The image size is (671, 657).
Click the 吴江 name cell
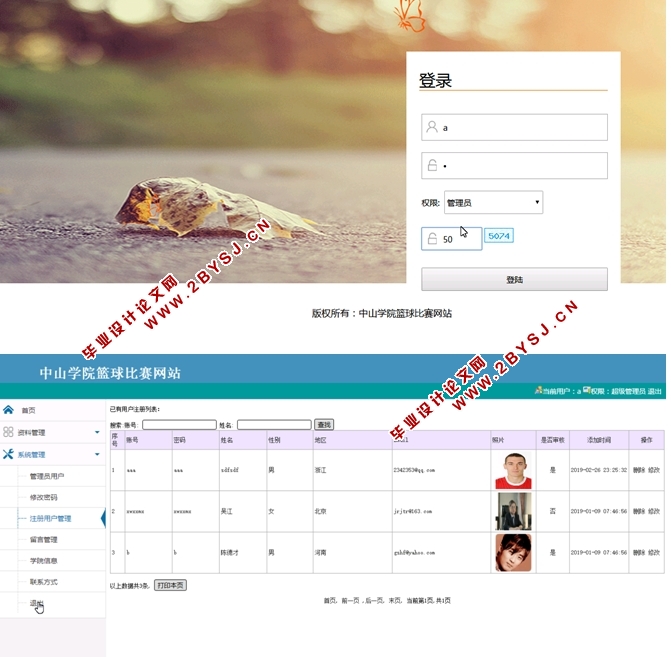click(x=243, y=511)
